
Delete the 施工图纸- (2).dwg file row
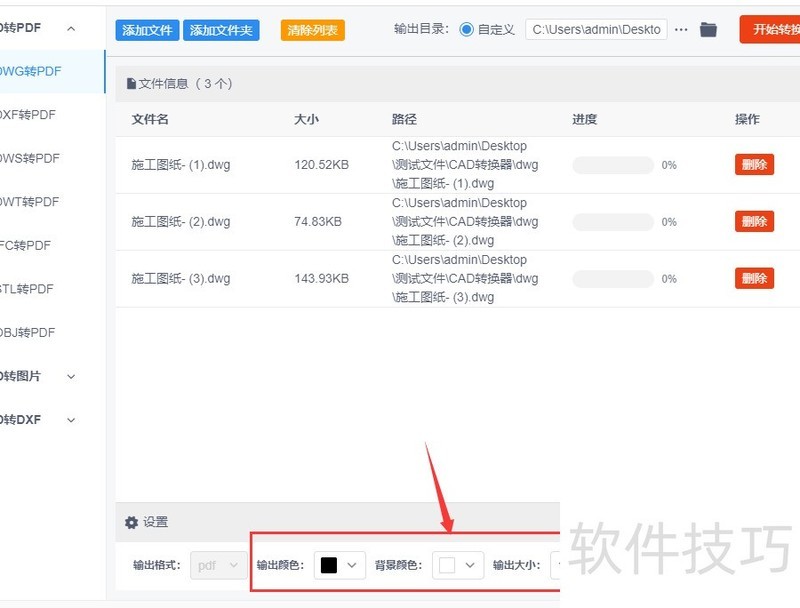pyautogui.click(x=754, y=221)
